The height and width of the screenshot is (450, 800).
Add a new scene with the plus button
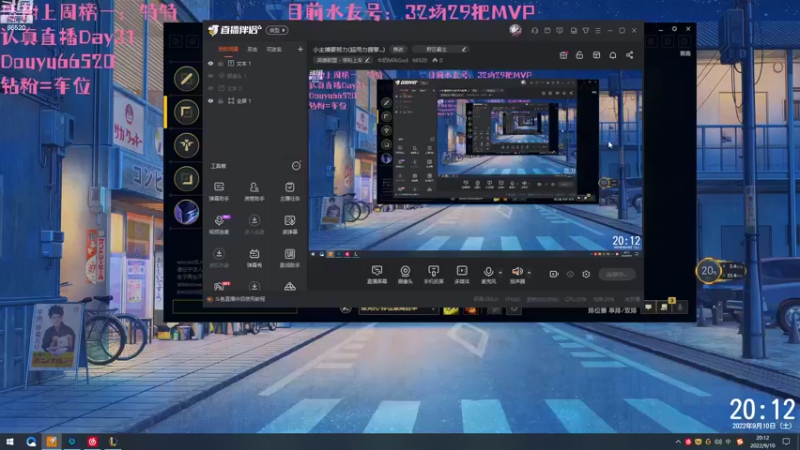[x=300, y=49]
